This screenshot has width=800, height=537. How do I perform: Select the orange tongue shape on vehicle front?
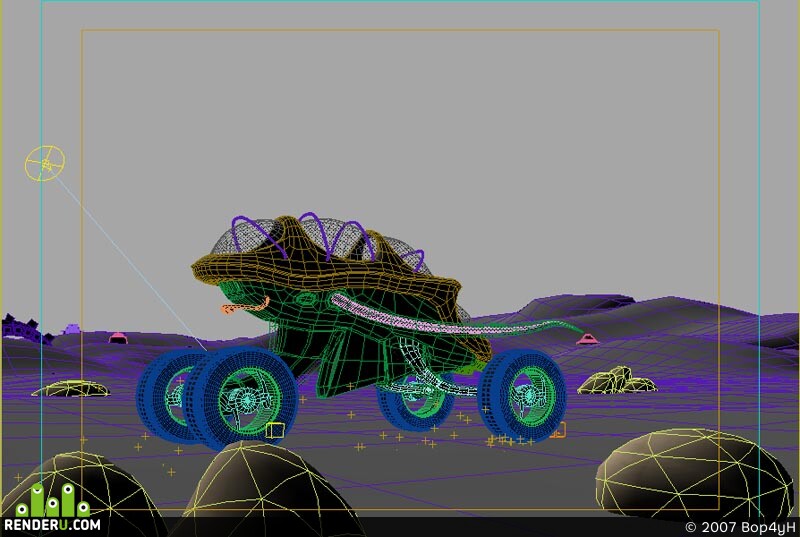(x=244, y=305)
